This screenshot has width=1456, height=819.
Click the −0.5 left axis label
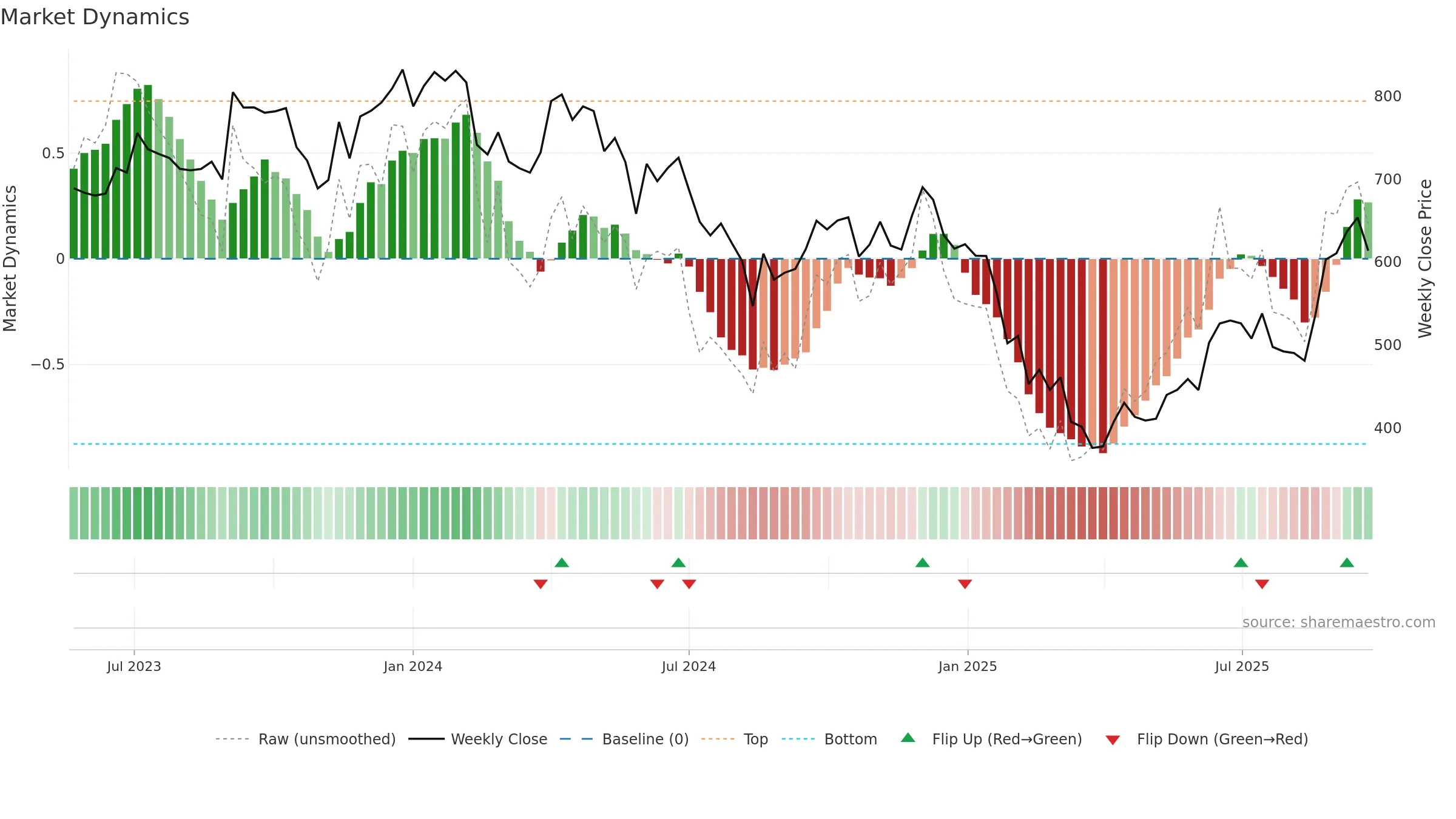click(x=47, y=364)
